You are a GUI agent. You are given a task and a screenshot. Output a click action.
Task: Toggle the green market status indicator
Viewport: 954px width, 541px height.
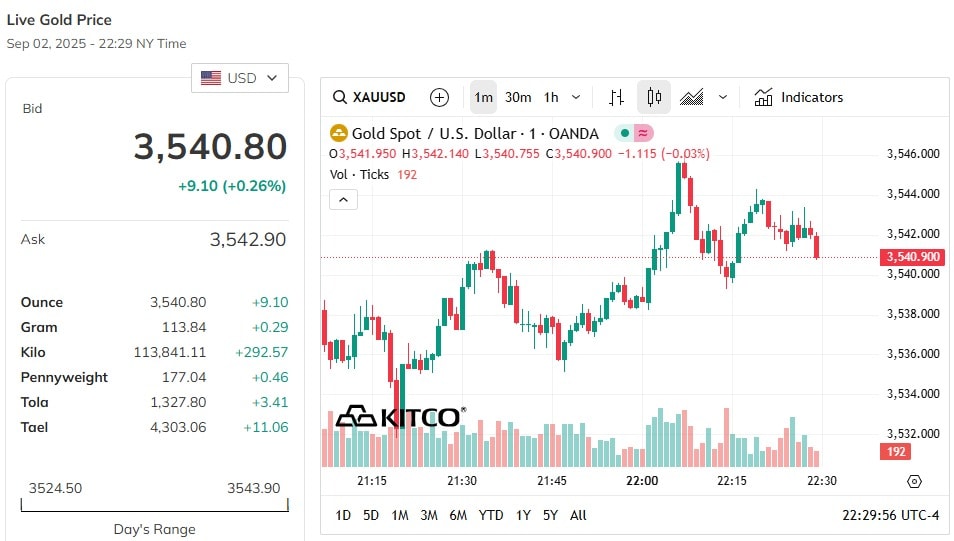pyautogui.click(x=624, y=133)
